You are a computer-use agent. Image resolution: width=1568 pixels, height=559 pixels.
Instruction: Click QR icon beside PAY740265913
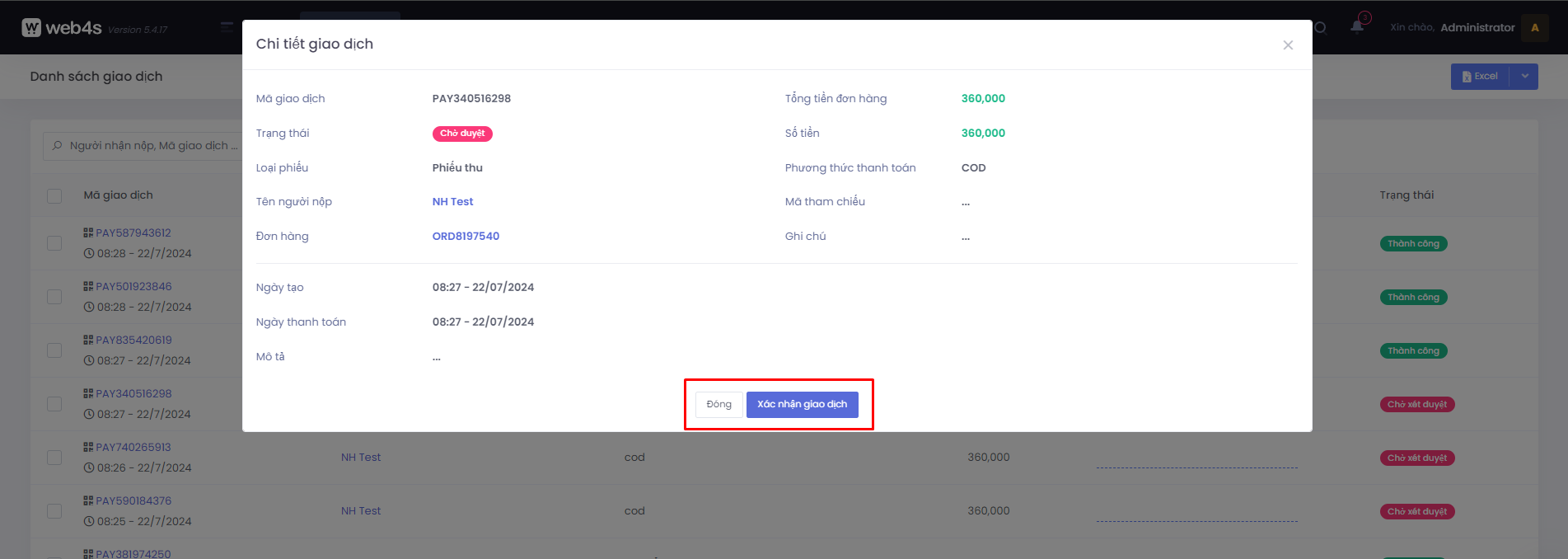point(88,447)
